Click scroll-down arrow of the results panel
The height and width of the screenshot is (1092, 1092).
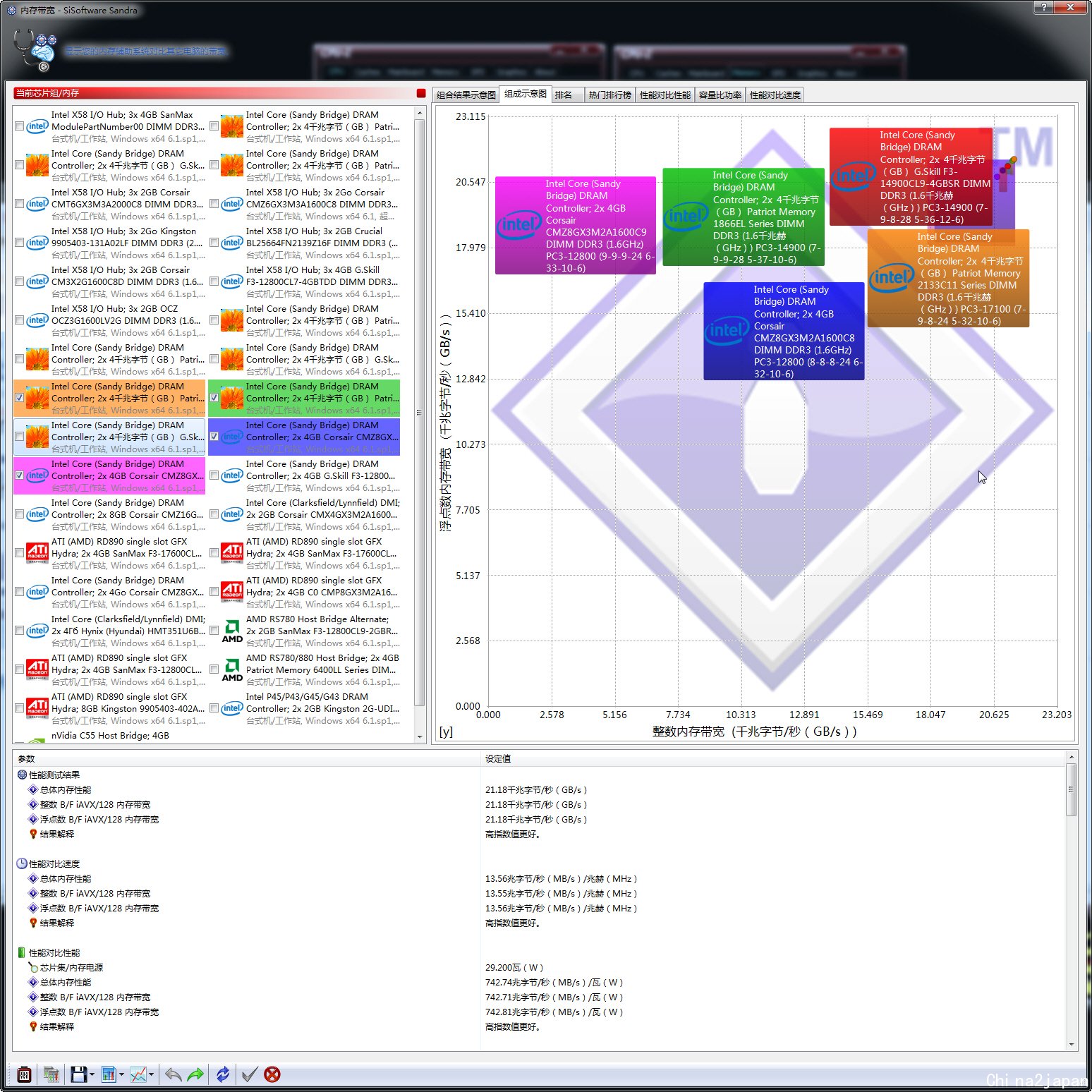tap(1072, 1045)
